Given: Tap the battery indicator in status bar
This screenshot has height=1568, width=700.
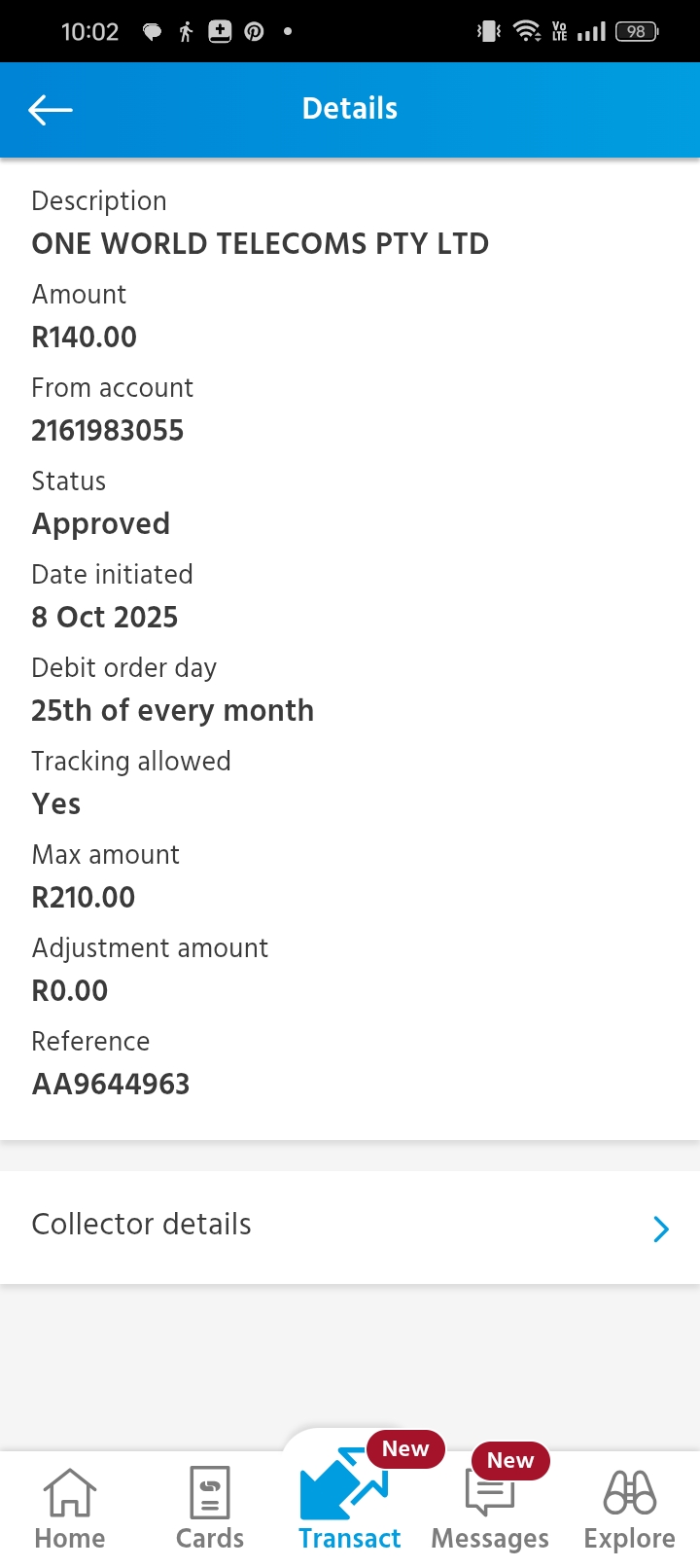Looking at the screenshot, I should 637,32.
